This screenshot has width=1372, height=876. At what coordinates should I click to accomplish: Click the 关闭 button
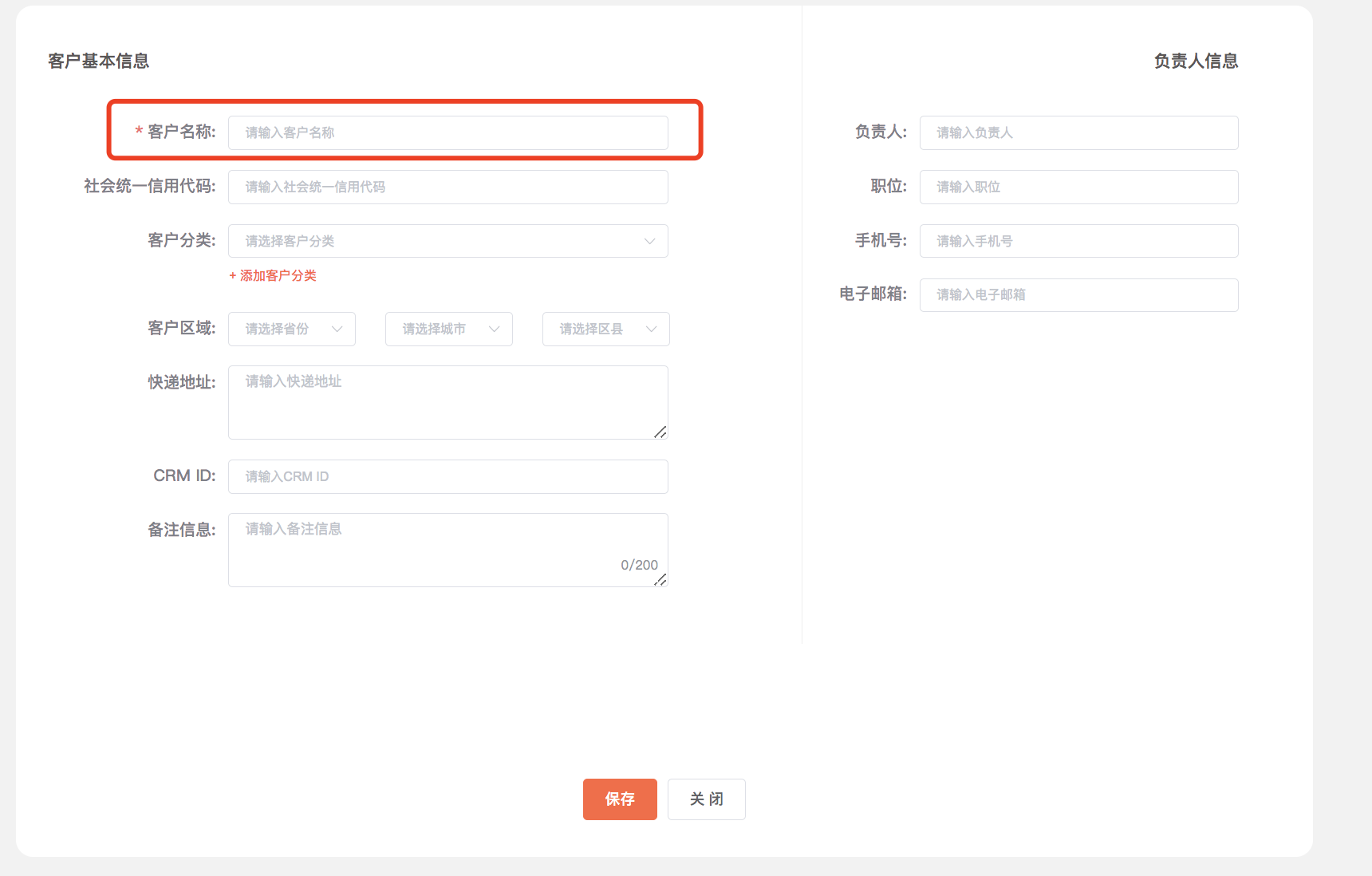706,799
